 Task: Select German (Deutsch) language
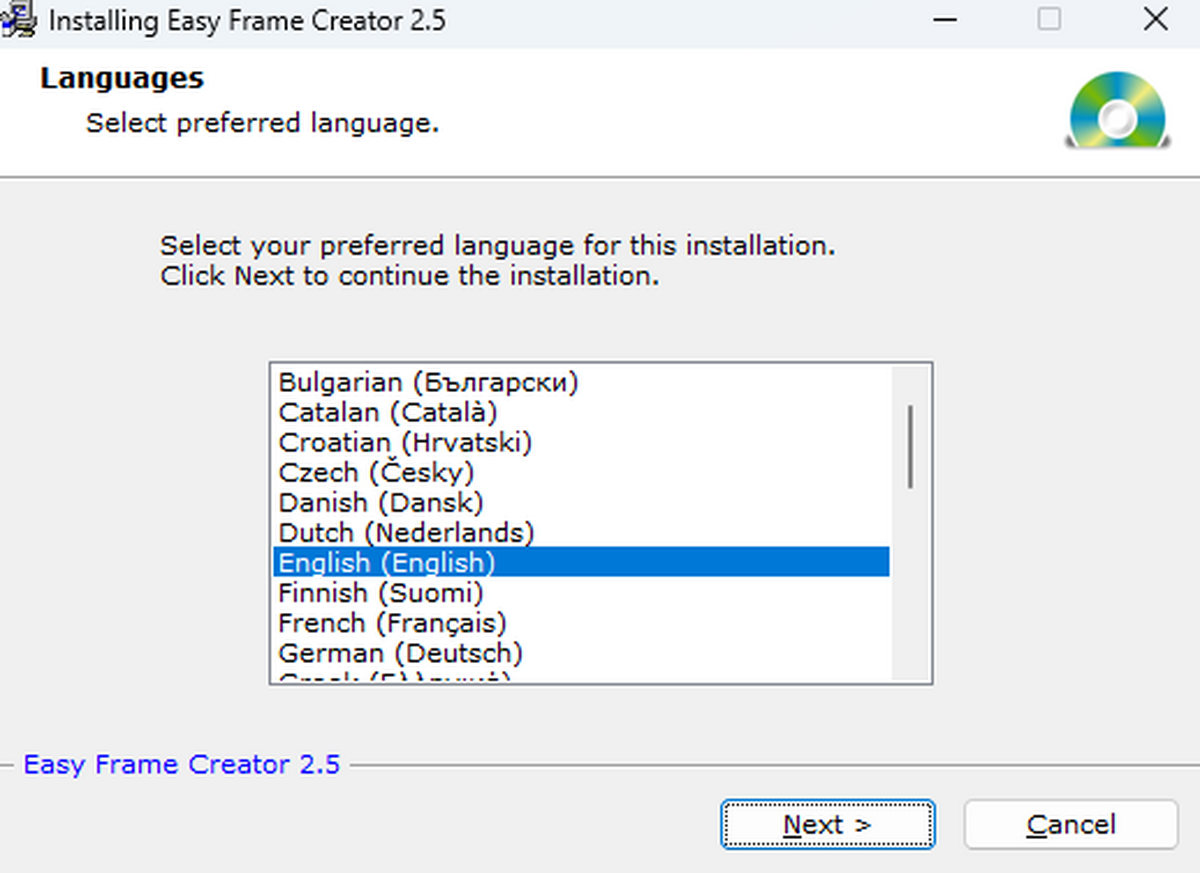click(581, 653)
